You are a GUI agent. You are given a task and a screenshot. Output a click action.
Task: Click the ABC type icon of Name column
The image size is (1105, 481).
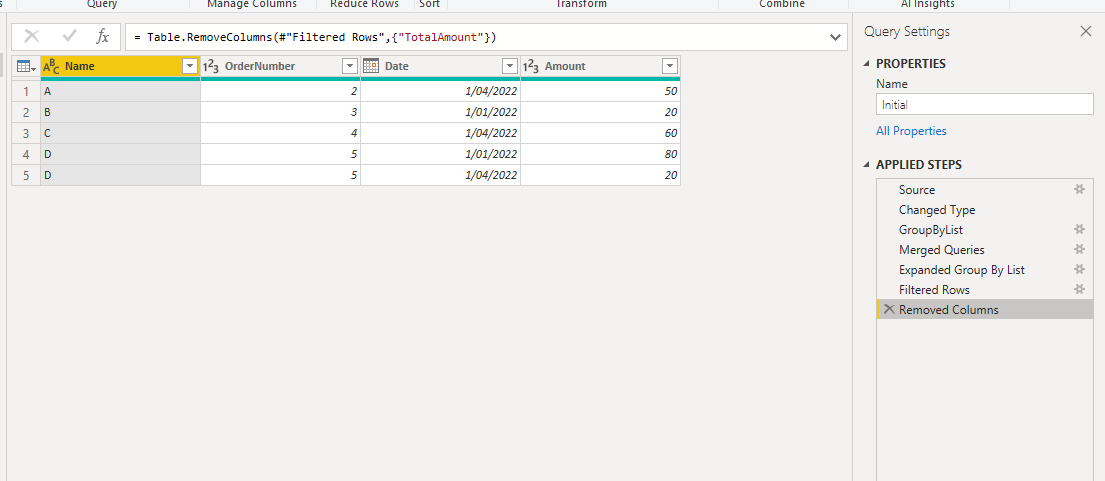(51, 66)
